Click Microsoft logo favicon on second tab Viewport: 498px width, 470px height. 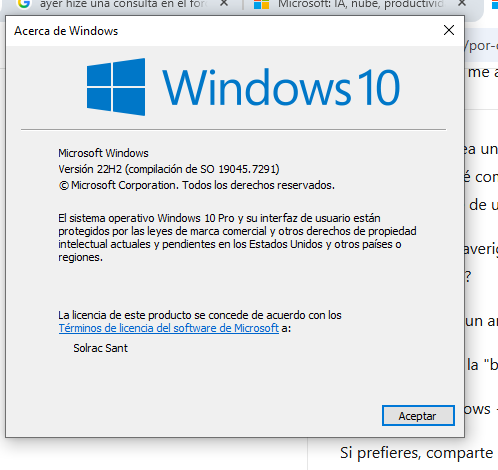click(261, 4)
